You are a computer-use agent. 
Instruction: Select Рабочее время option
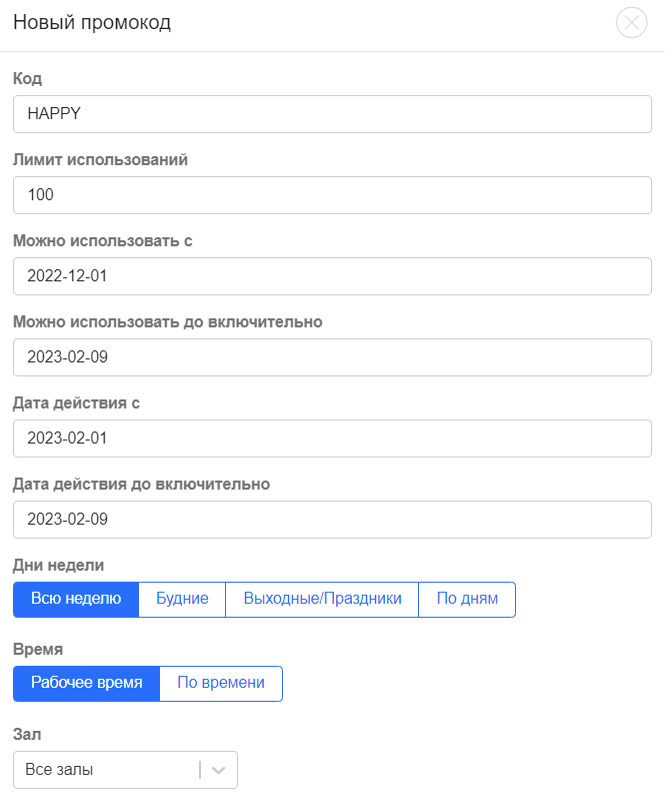(x=87, y=683)
